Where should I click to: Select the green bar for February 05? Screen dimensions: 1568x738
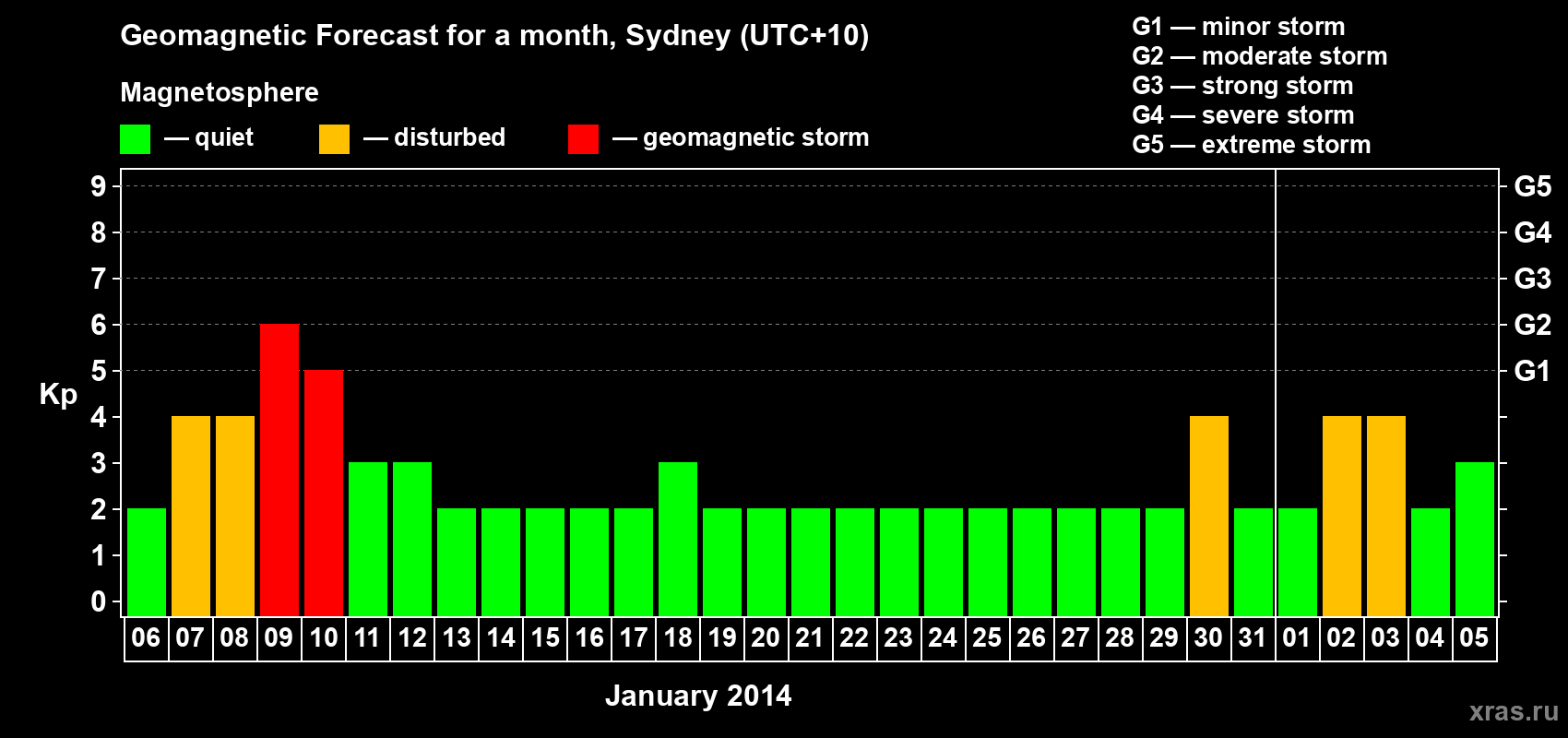pyautogui.click(x=1475, y=539)
